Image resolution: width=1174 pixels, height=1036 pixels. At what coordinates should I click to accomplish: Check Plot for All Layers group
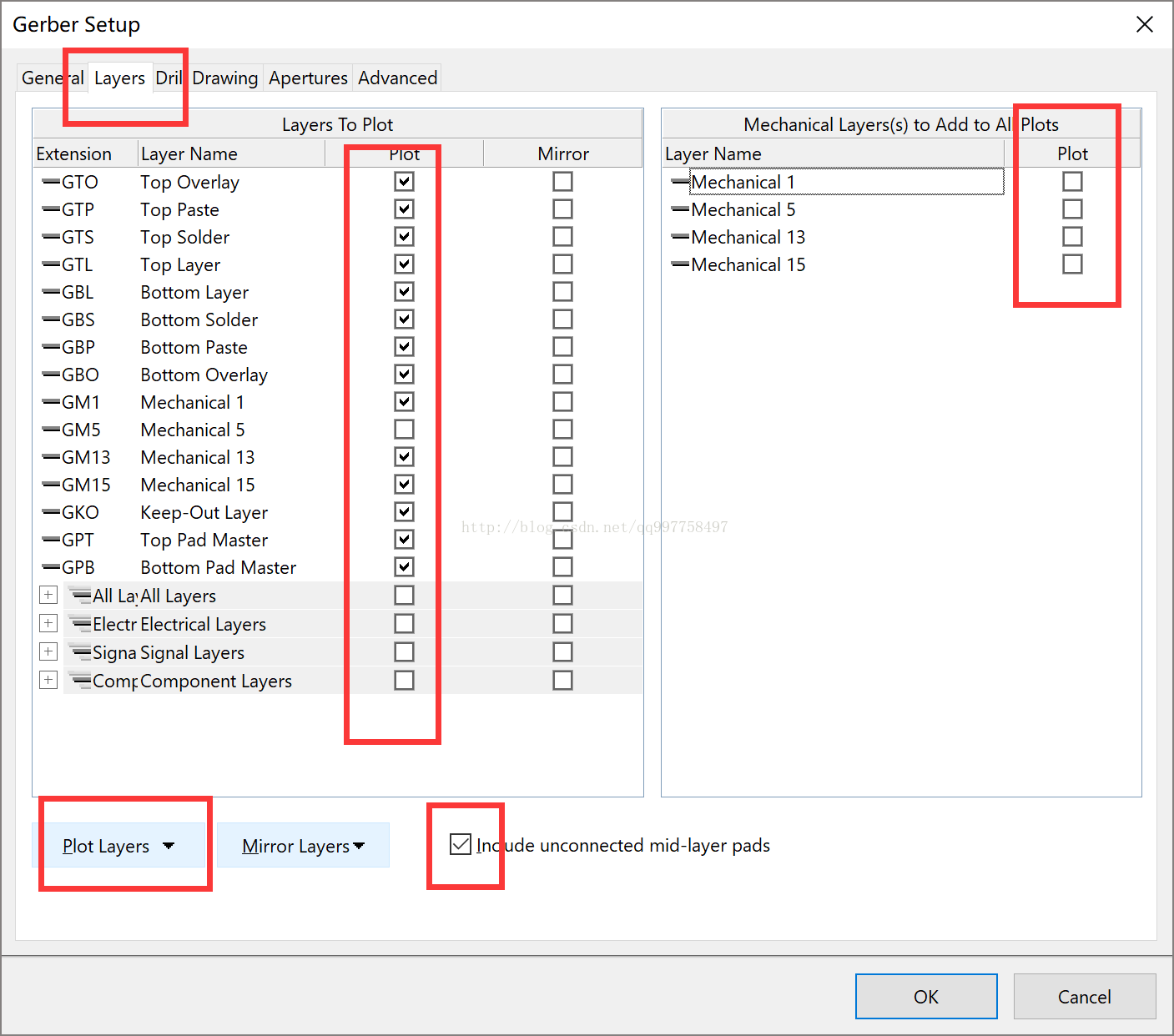404,595
